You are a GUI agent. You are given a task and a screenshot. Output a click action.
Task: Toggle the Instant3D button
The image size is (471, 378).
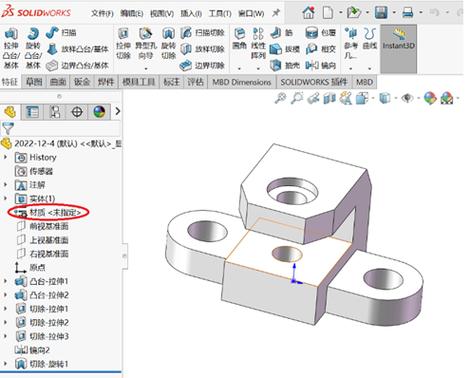[399, 49]
